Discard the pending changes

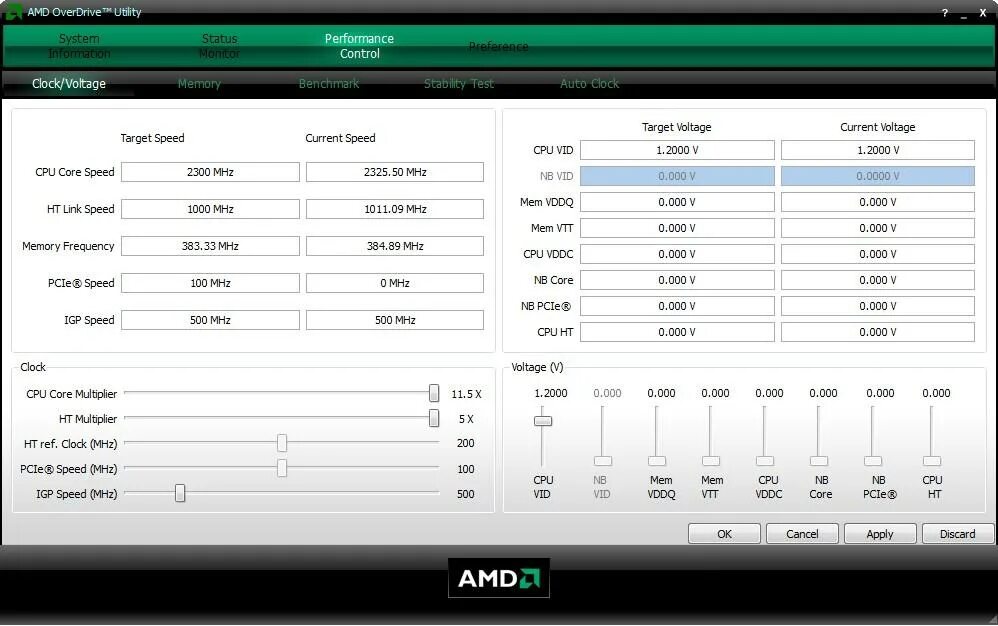point(958,534)
